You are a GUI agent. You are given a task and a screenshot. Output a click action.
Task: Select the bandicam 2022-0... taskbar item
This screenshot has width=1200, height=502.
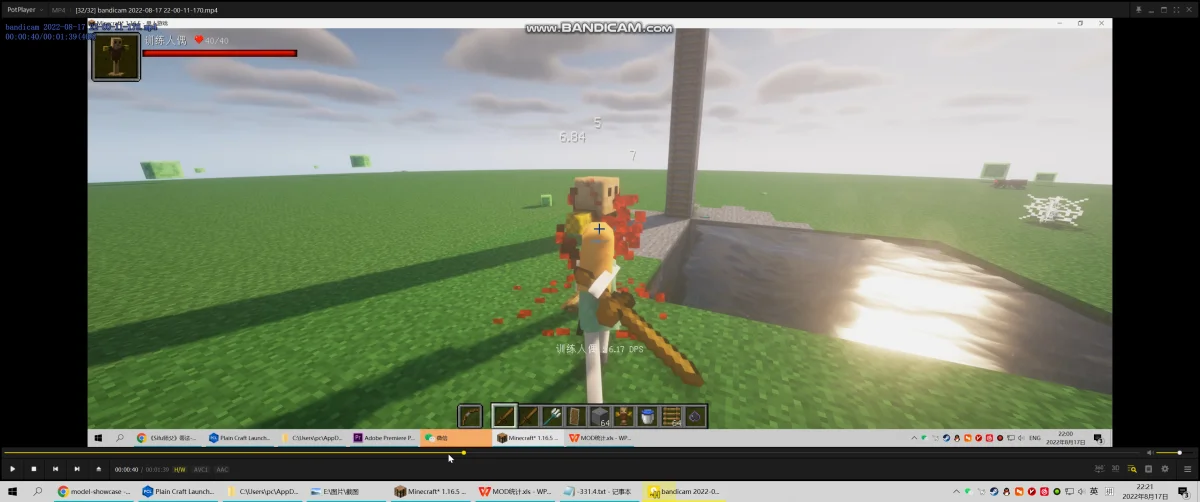coord(682,491)
